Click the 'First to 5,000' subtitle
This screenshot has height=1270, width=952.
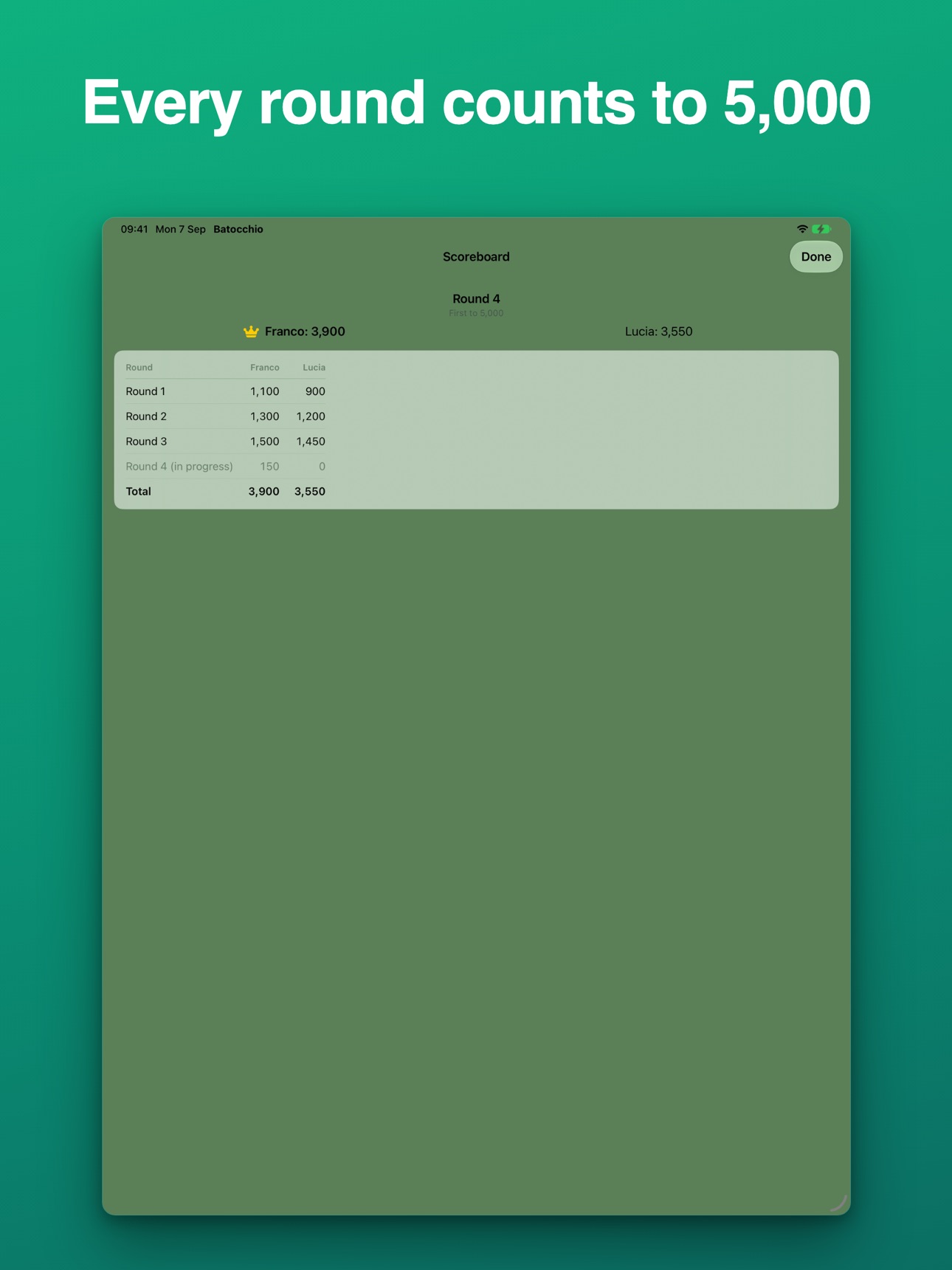coord(476,313)
